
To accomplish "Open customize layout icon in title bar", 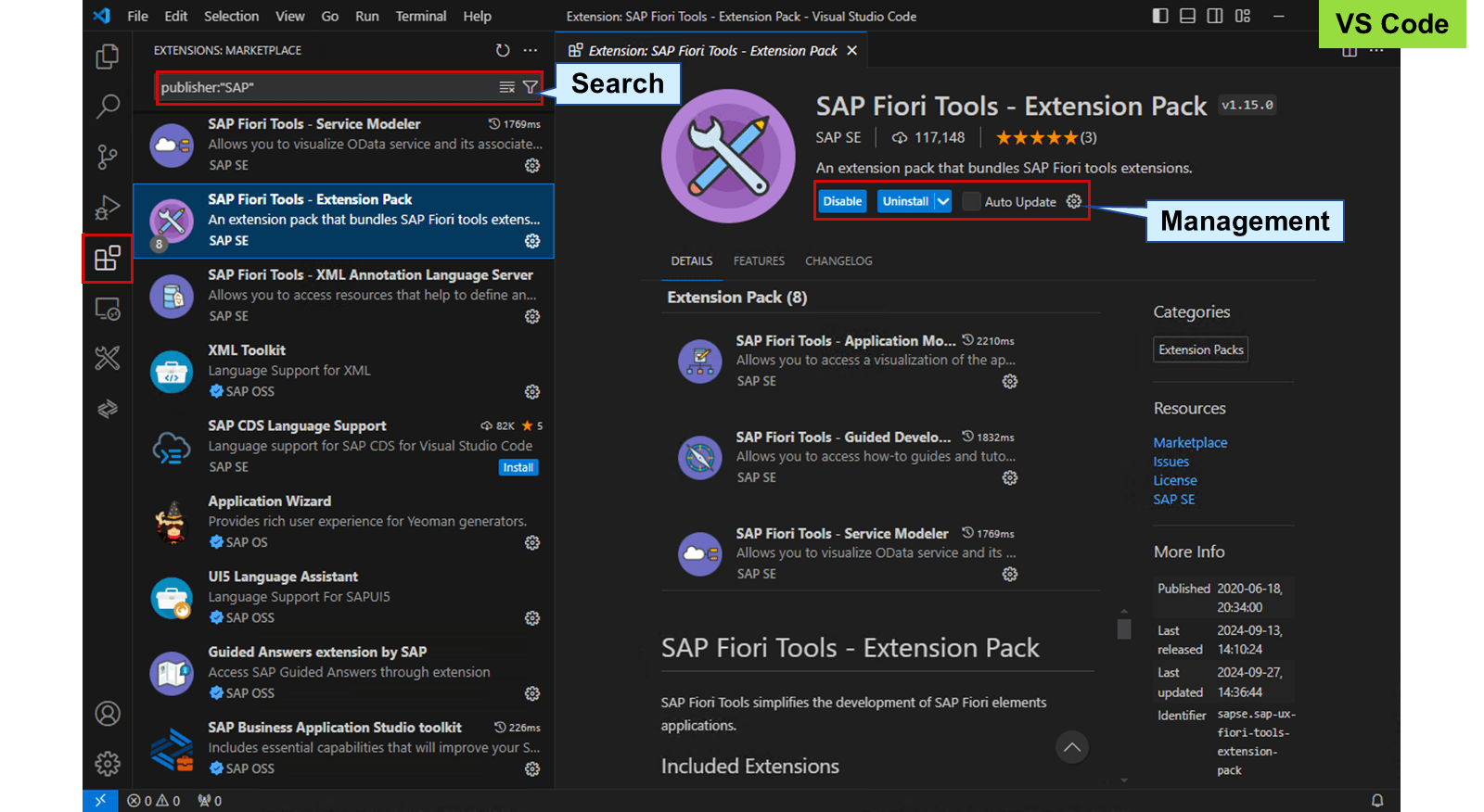I will [x=1243, y=16].
